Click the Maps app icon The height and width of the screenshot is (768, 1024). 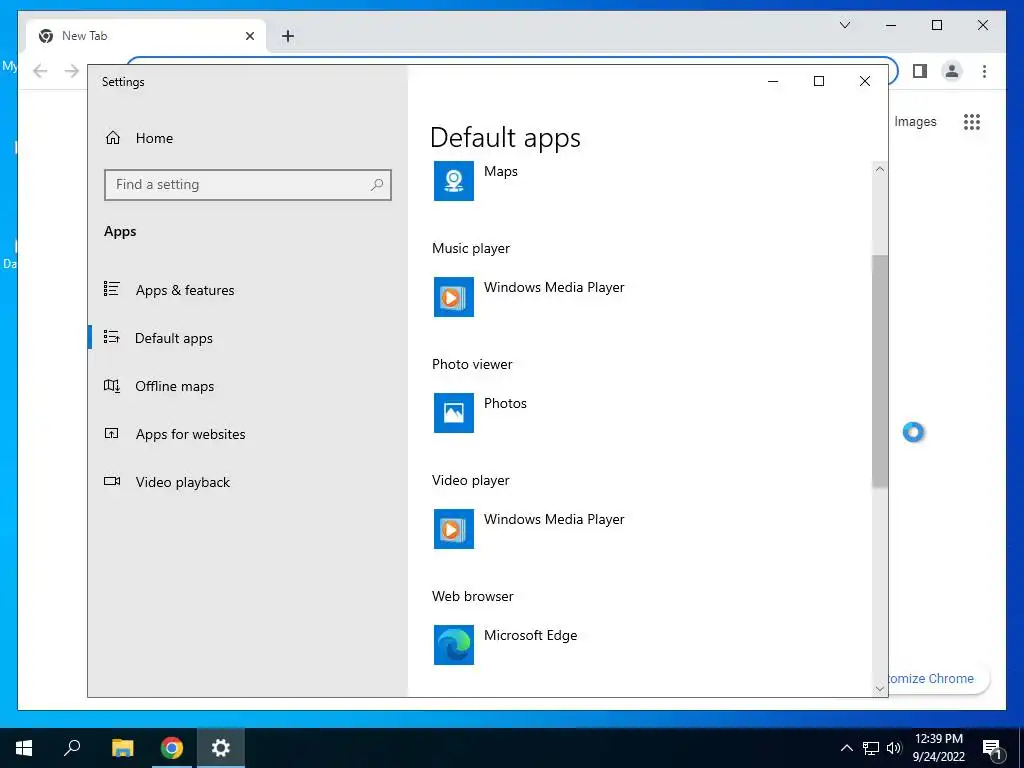[x=454, y=181]
